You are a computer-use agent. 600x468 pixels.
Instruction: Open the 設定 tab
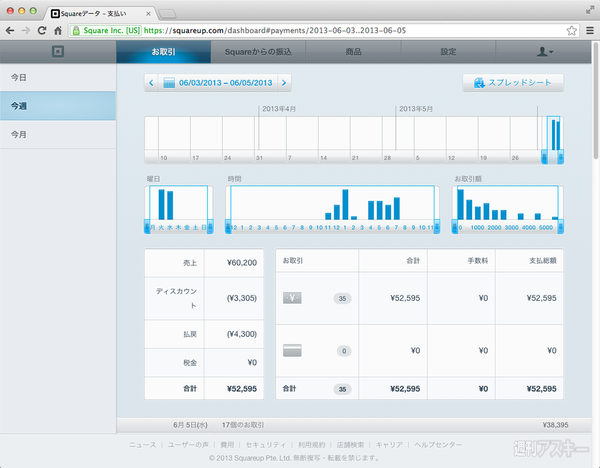click(448, 51)
